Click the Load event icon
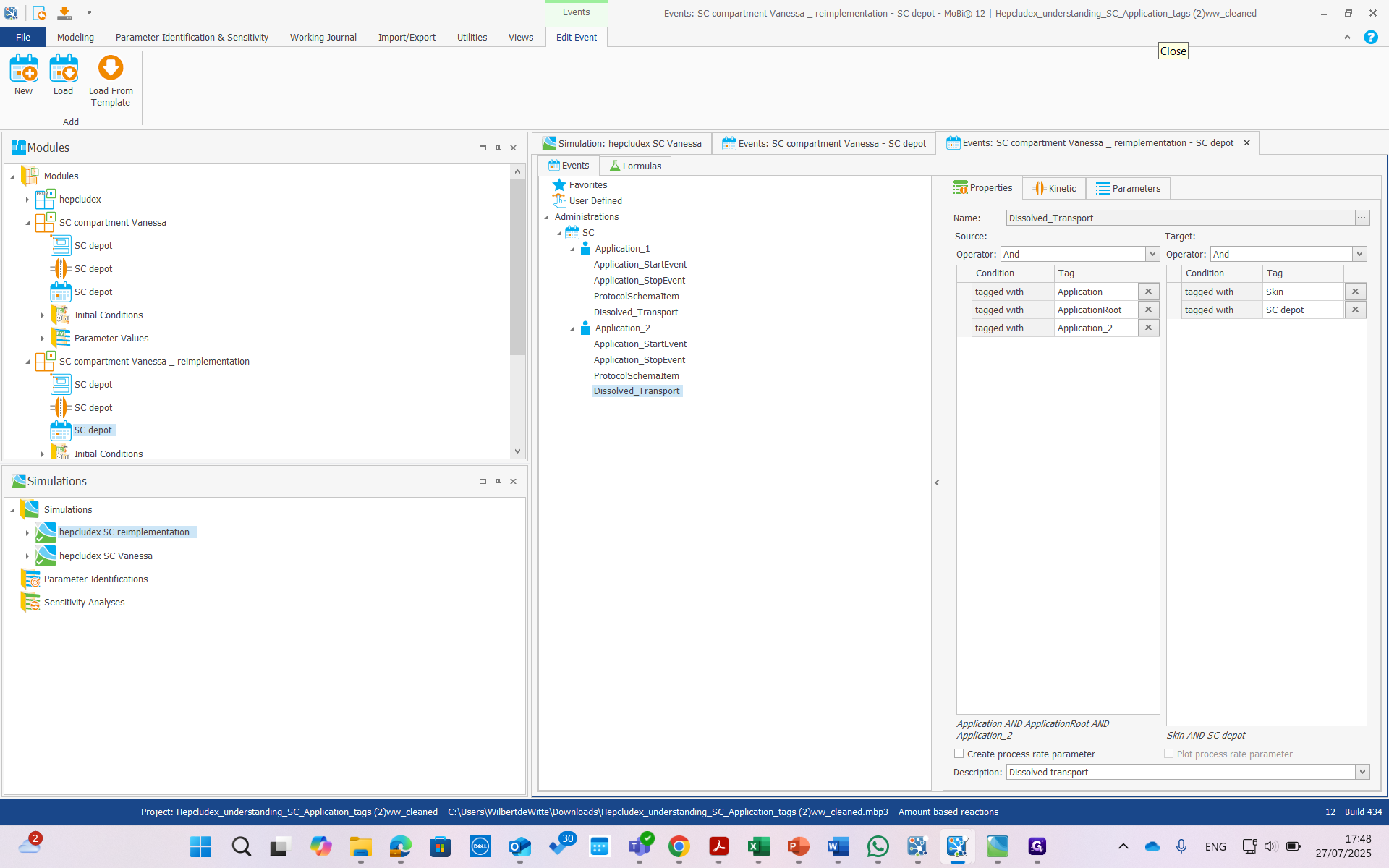The height and width of the screenshot is (868, 1389). pos(63,69)
